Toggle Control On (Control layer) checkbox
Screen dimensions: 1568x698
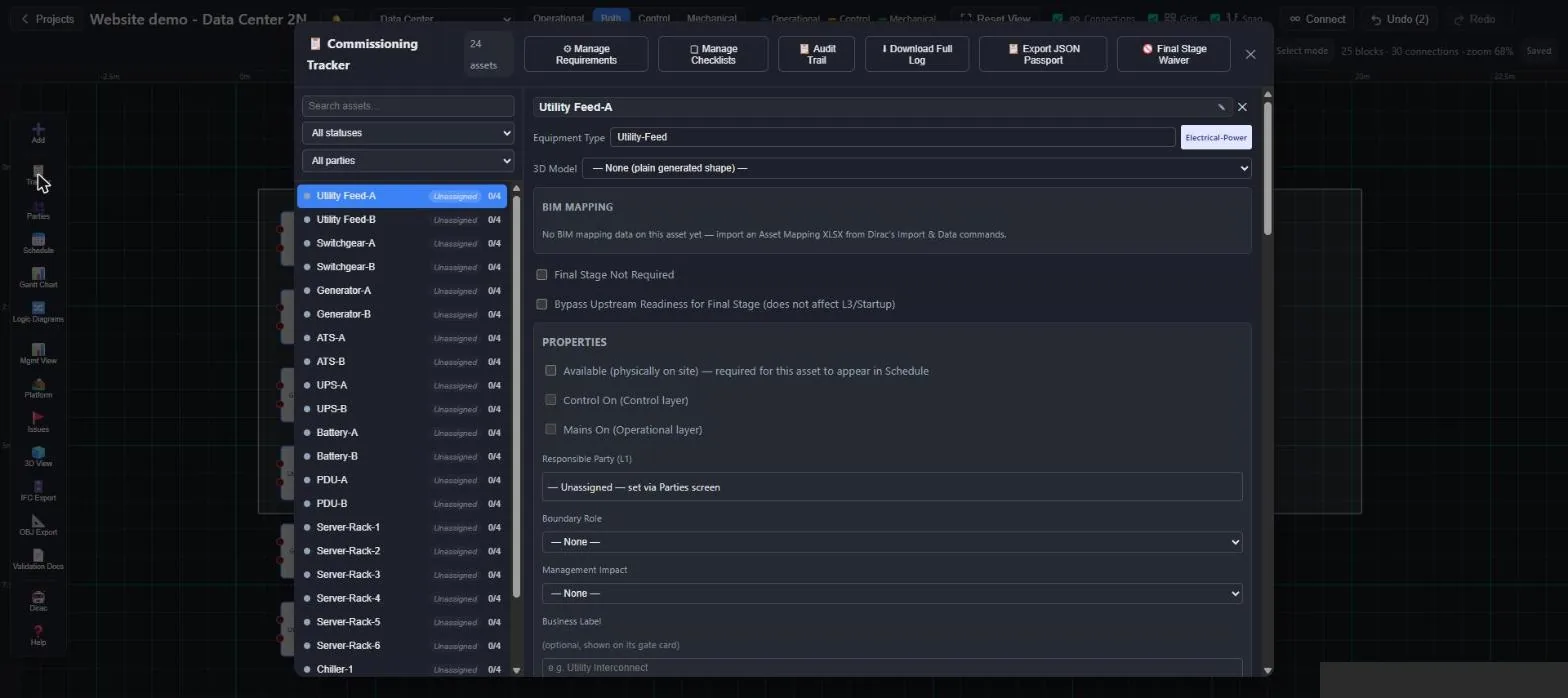(x=550, y=400)
